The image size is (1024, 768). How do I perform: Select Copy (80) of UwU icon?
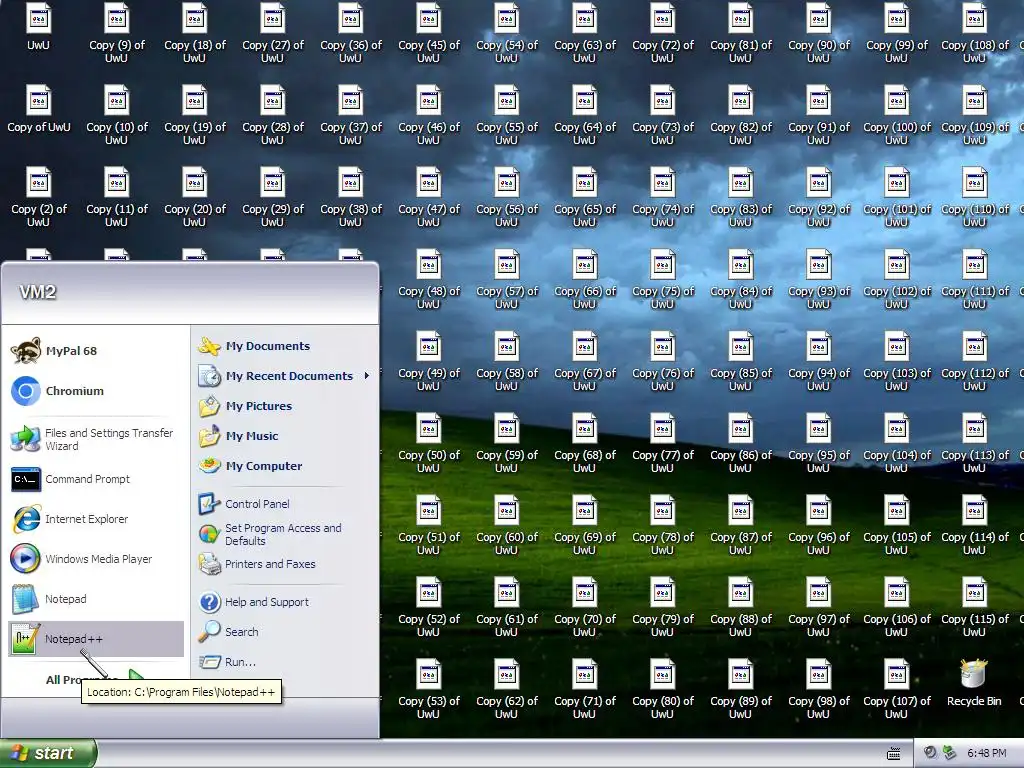click(x=662, y=689)
